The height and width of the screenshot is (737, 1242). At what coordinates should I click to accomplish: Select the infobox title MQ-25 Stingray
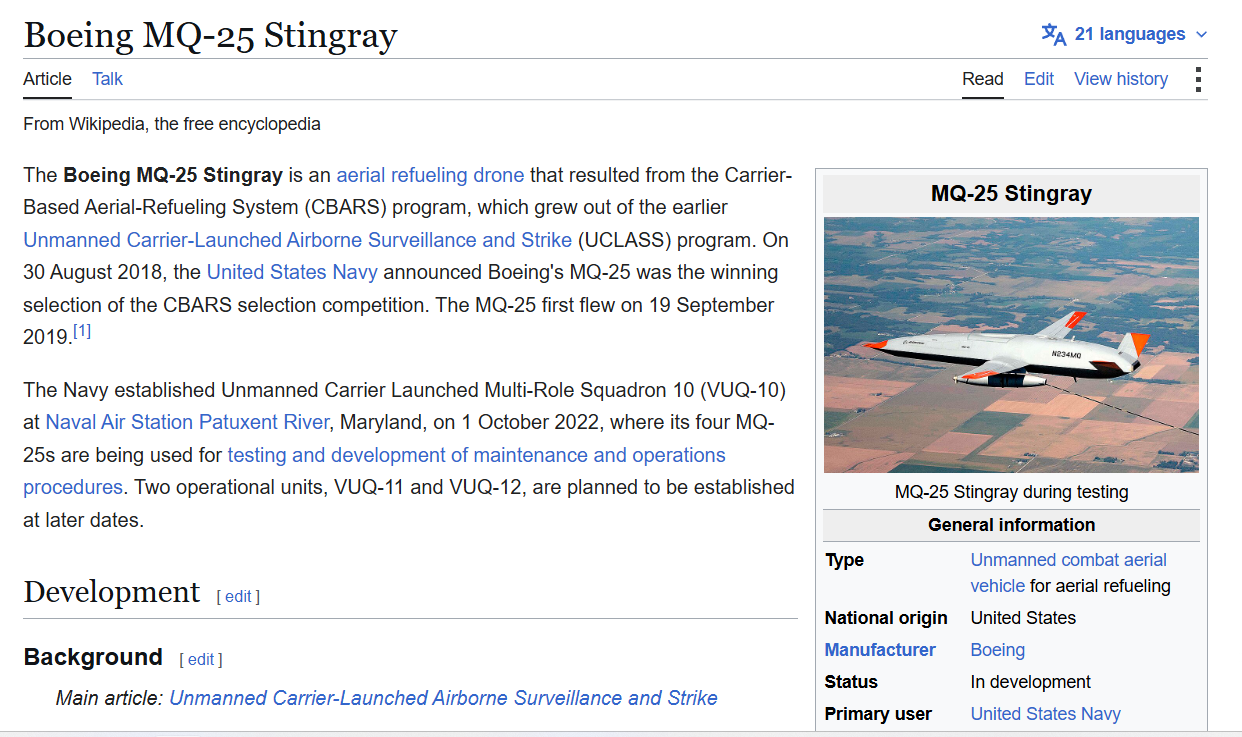[x=1011, y=194]
